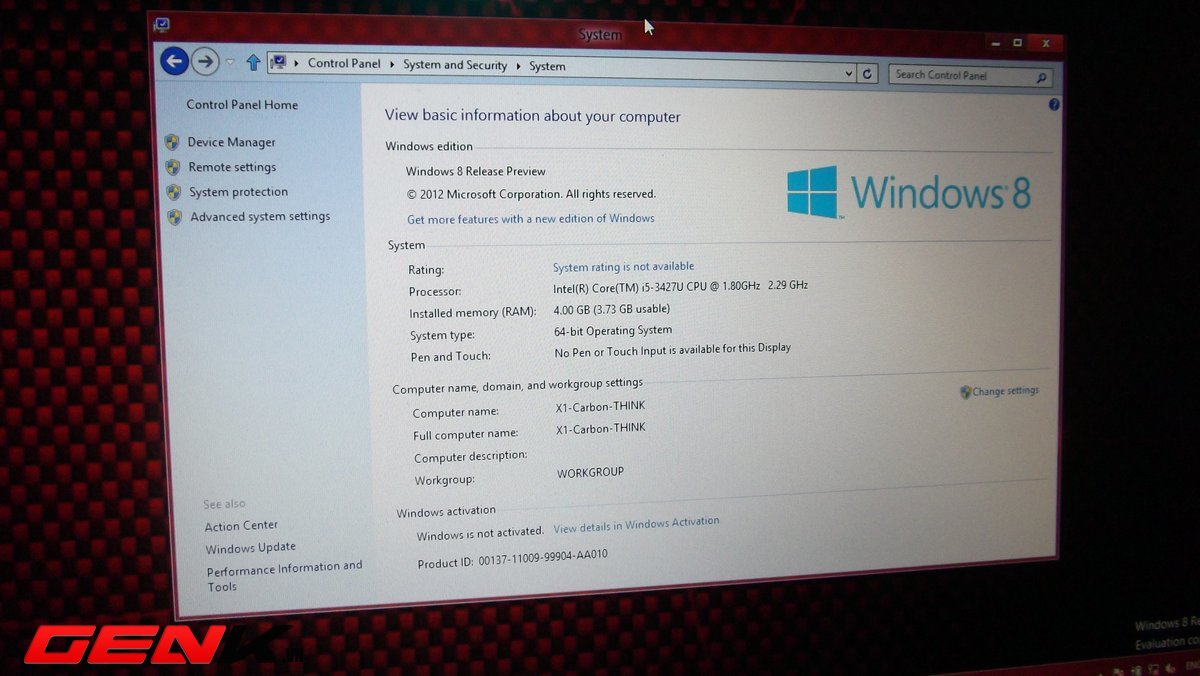Open Action Center link
The image size is (1200, 676).
point(241,526)
